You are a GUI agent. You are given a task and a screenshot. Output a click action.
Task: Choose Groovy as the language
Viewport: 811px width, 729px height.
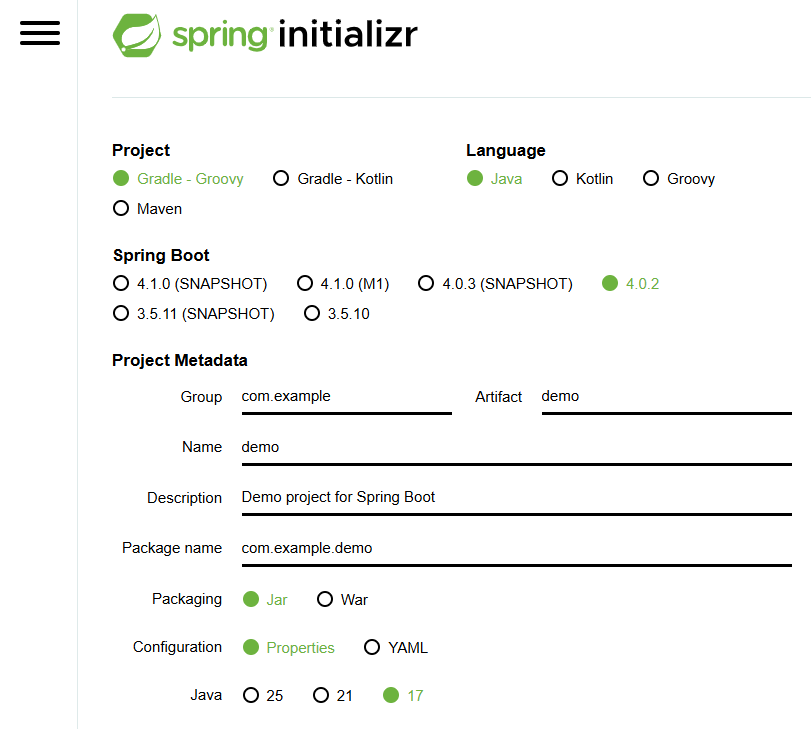pyautogui.click(x=651, y=178)
